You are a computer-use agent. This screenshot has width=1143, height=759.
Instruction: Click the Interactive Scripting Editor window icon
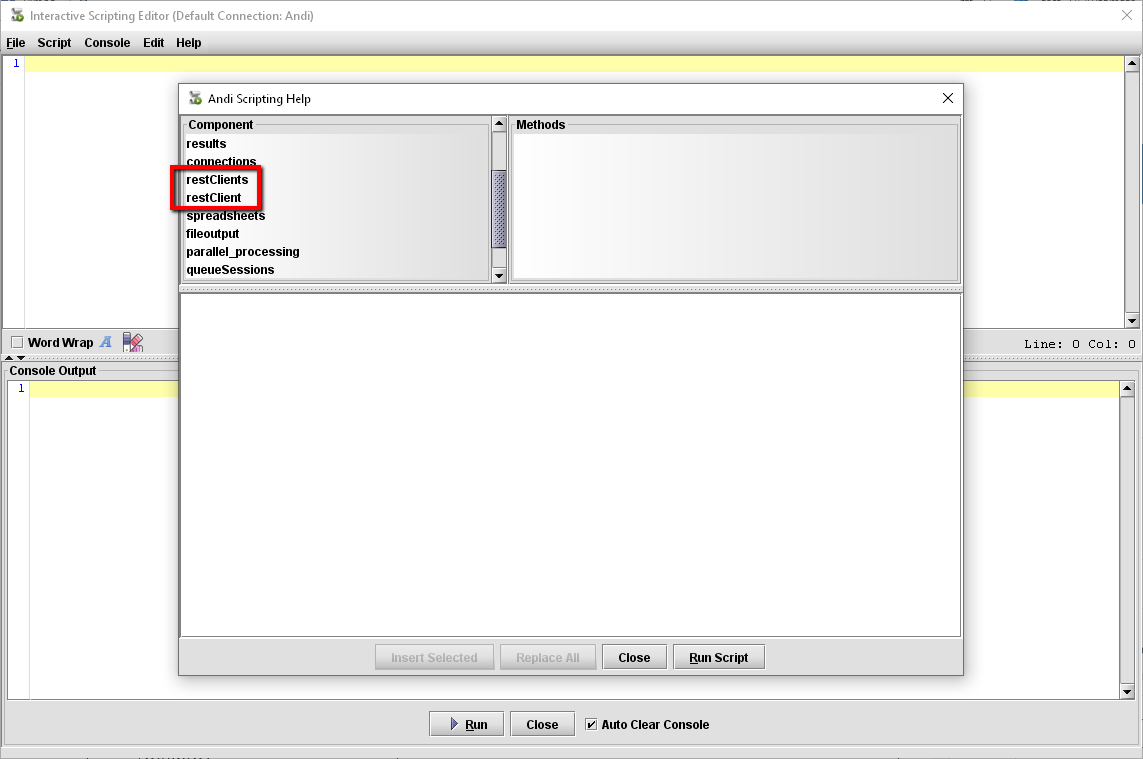click(x=17, y=15)
